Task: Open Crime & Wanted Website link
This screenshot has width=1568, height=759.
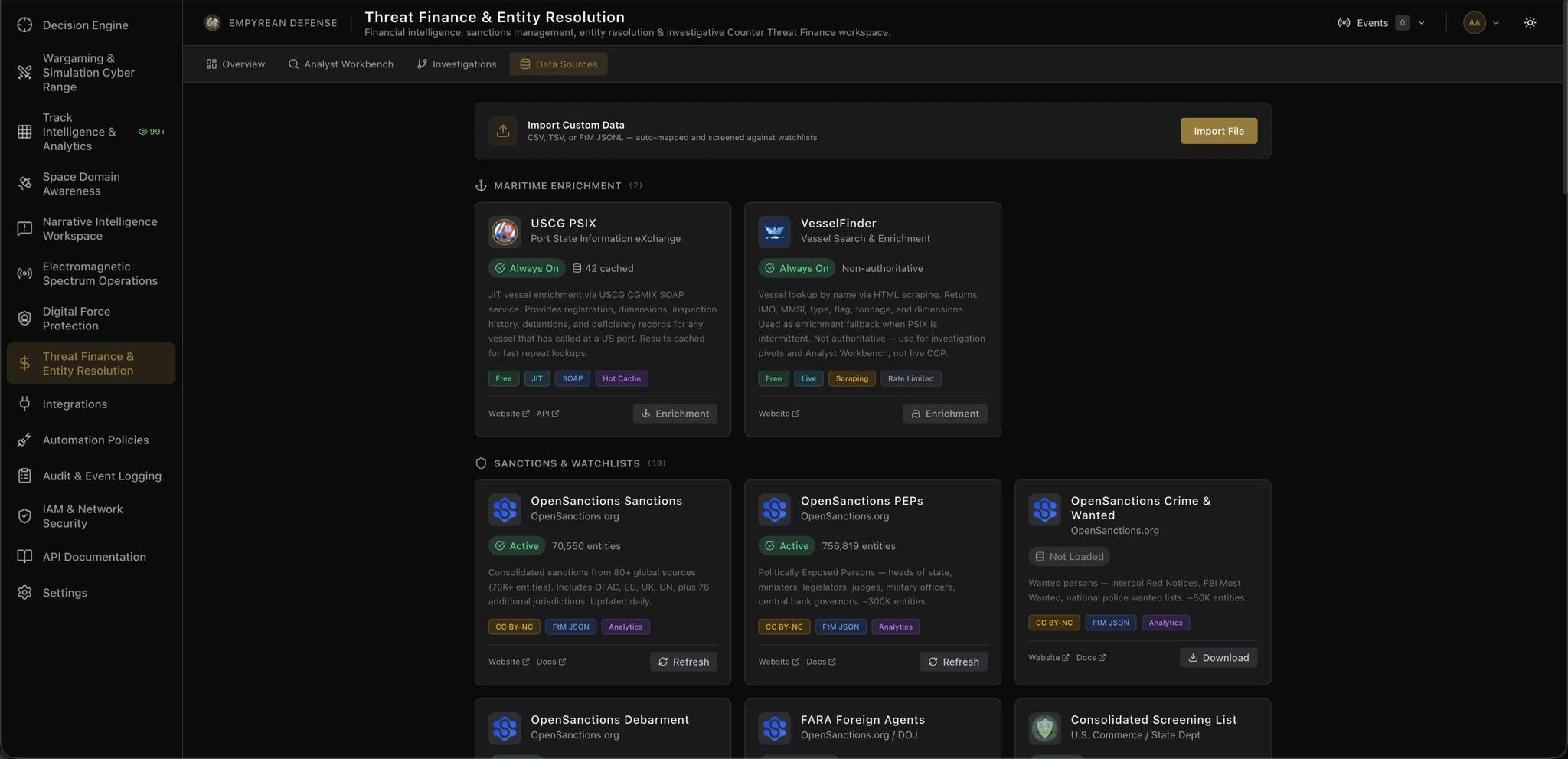Action: [x=1048, y=658]
